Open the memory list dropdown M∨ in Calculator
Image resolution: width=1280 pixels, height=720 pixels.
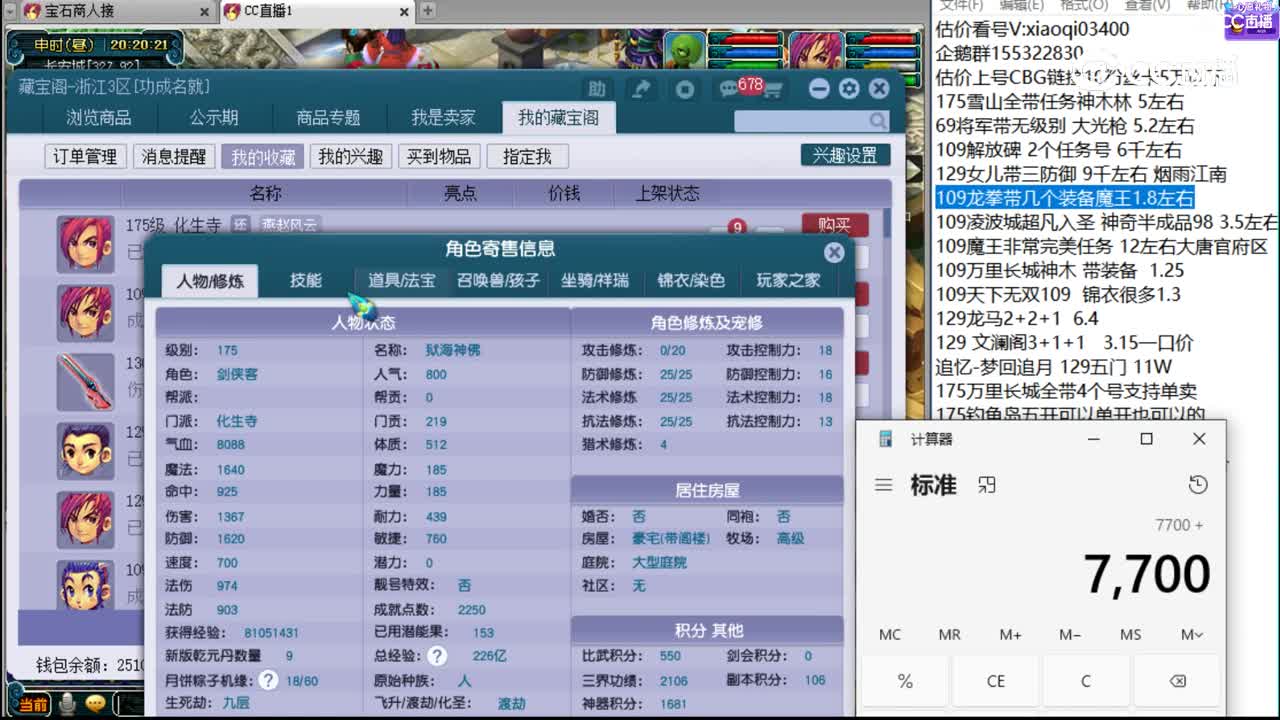click(x=1189, y=634)
